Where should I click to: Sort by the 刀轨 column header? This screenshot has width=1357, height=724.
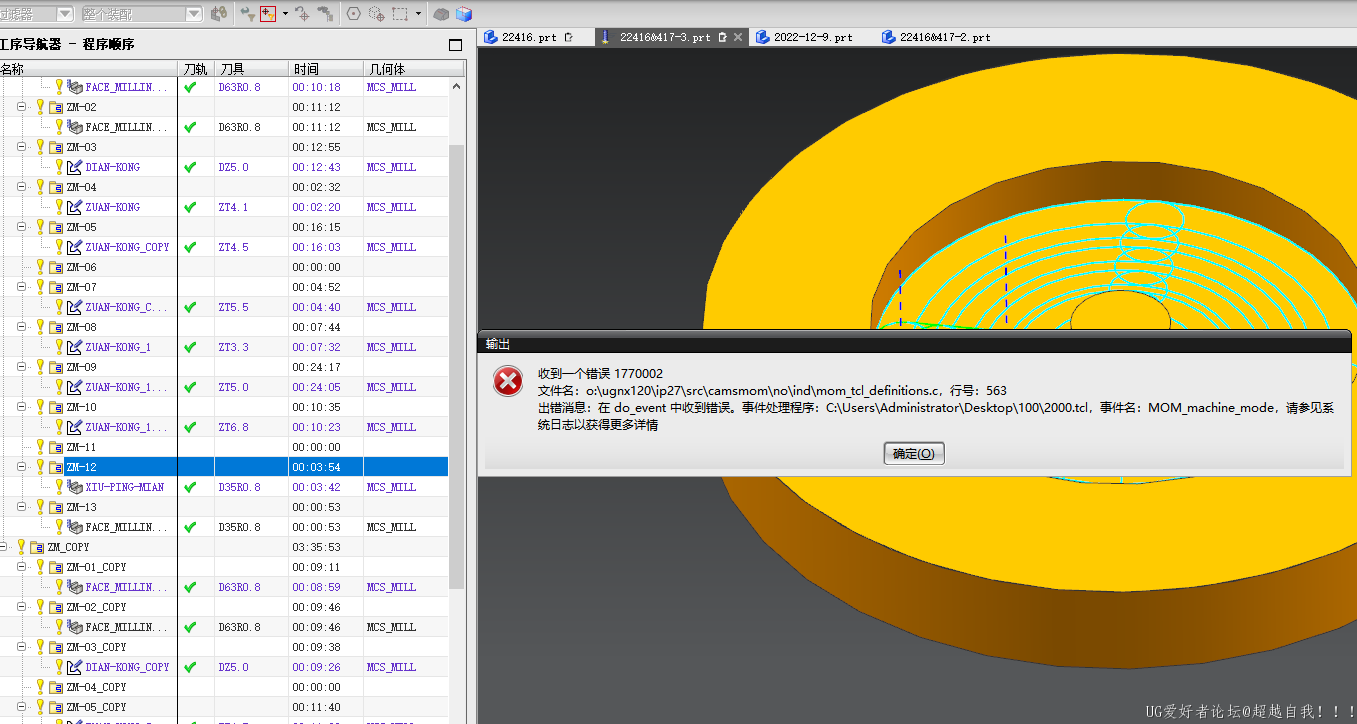196,69
